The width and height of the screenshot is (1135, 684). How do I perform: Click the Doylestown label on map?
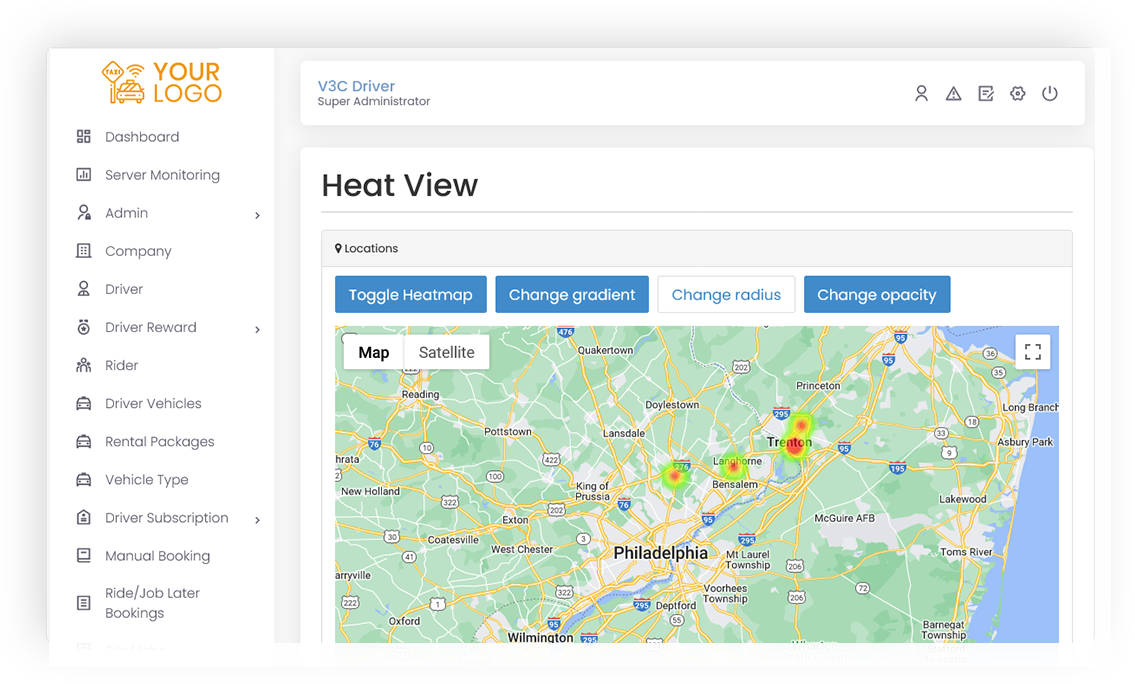pos(672,405)
